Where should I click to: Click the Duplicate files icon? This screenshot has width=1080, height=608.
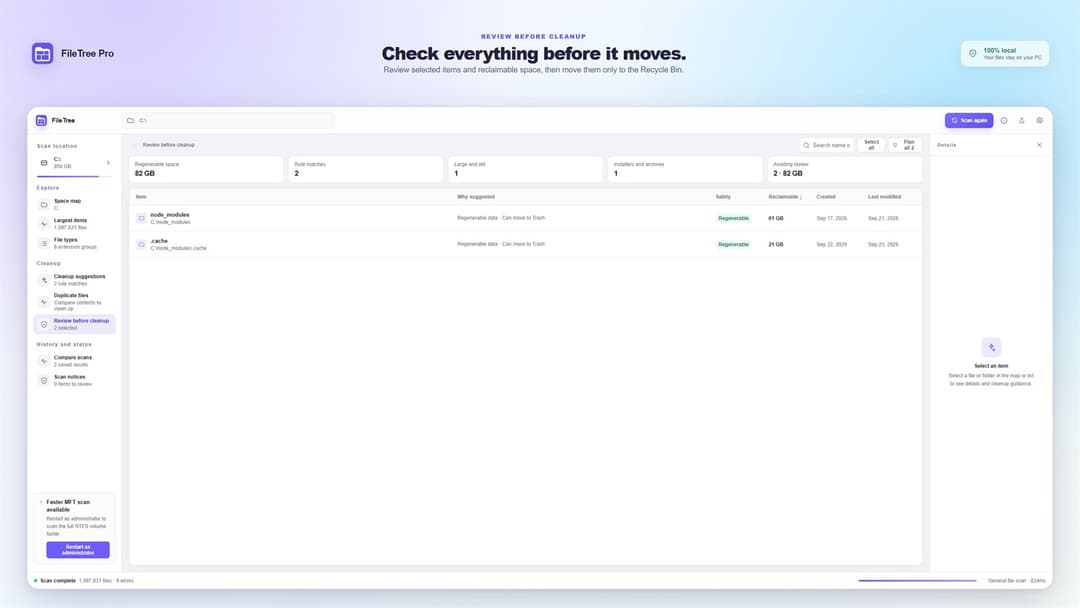point(44,302)
